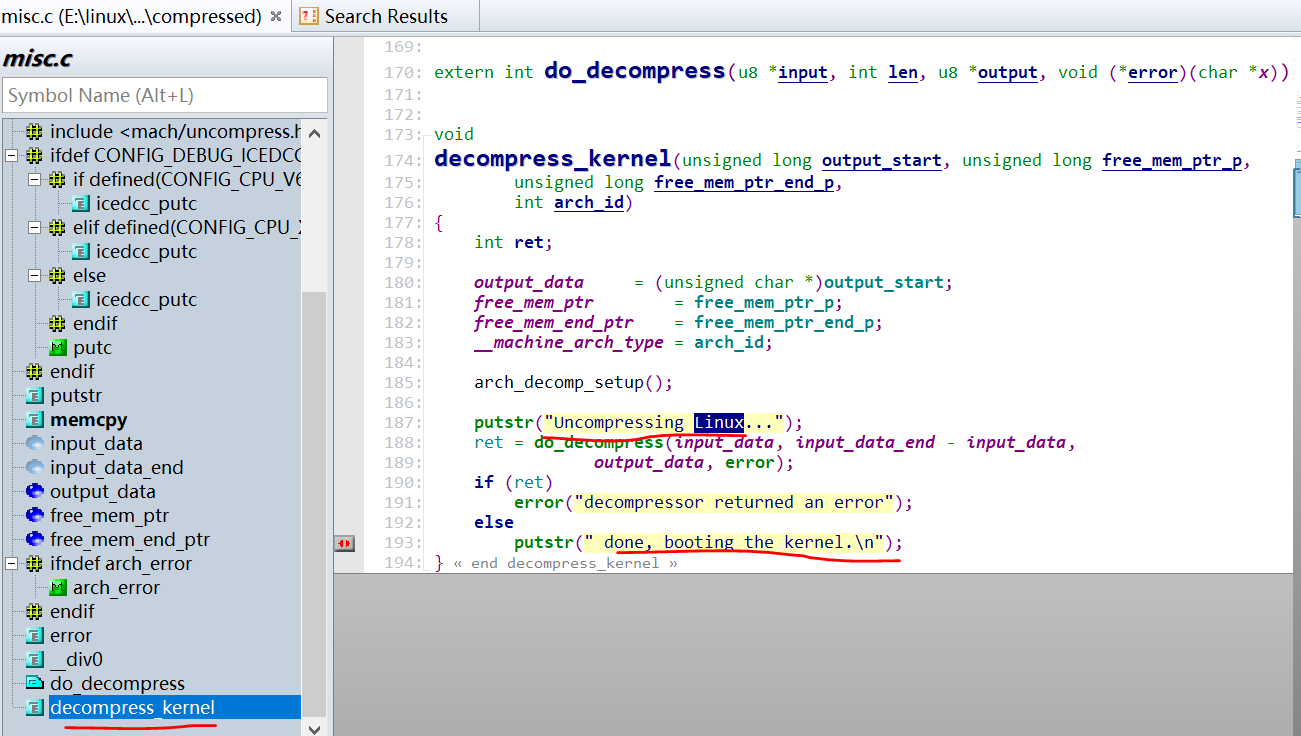Select the include <mach/uncompress.h symbol
Screen dimensions: 1301x736
175,132
